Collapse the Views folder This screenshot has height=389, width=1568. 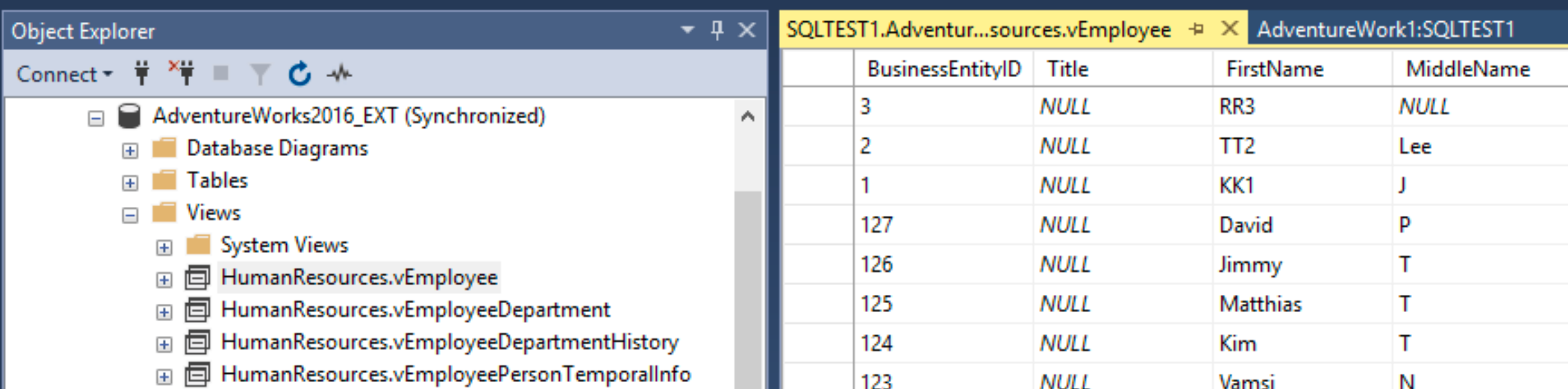[130, 215]
